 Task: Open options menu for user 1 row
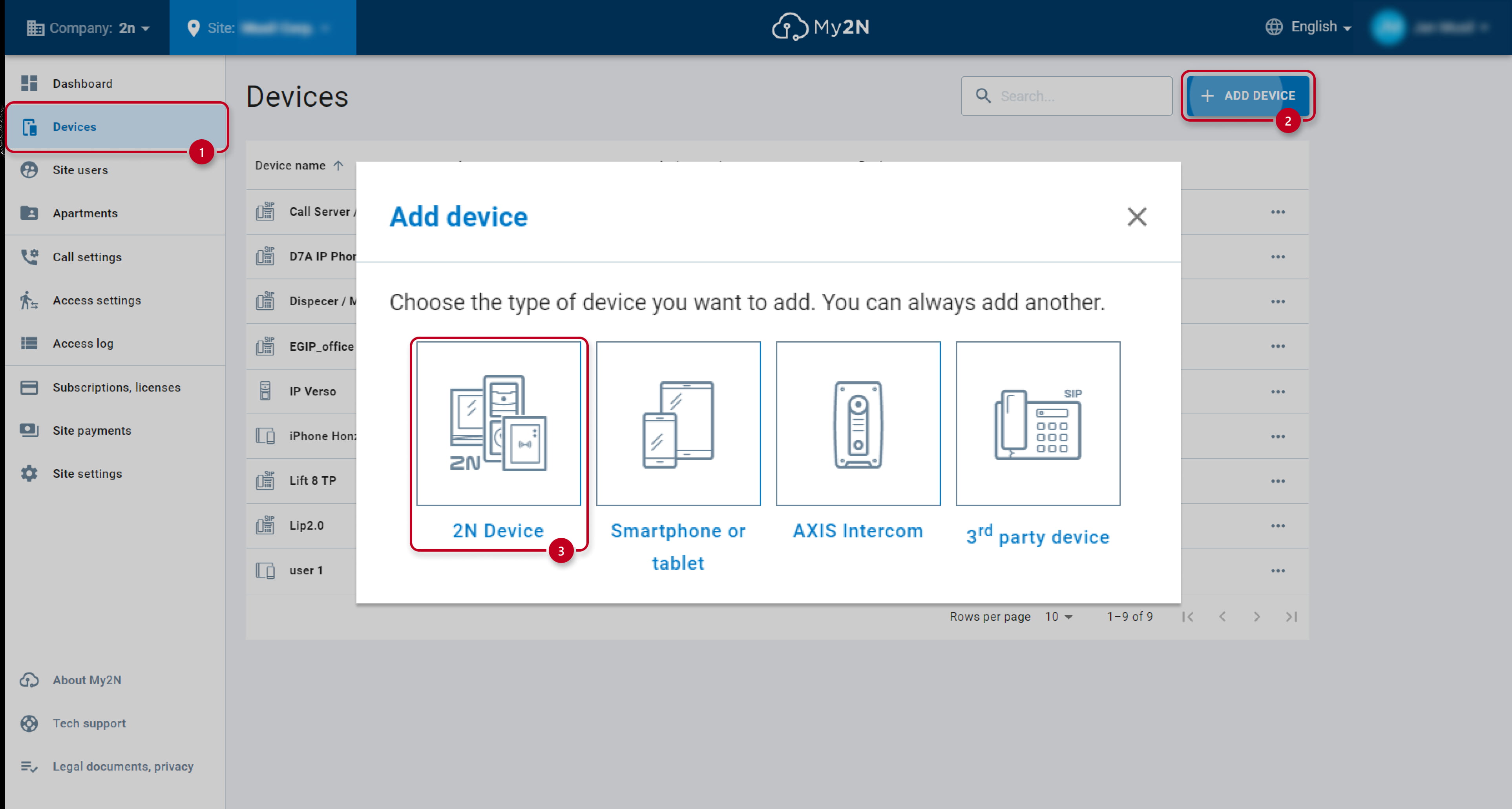click(1278, 570)
